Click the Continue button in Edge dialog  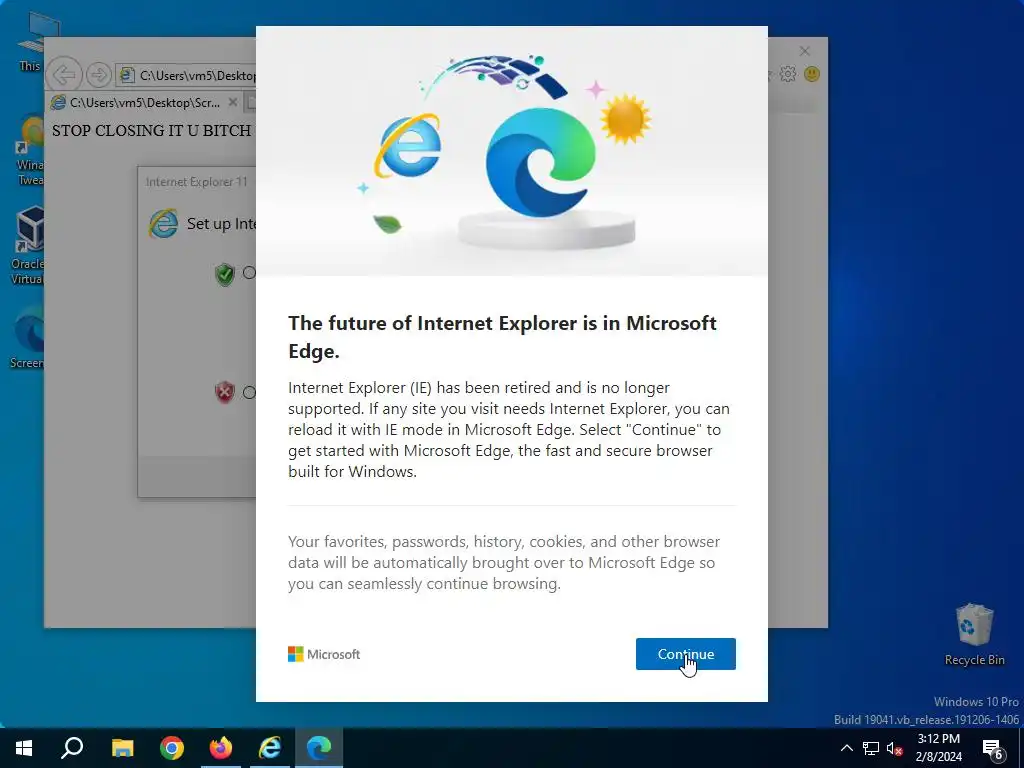pos(685,654)
